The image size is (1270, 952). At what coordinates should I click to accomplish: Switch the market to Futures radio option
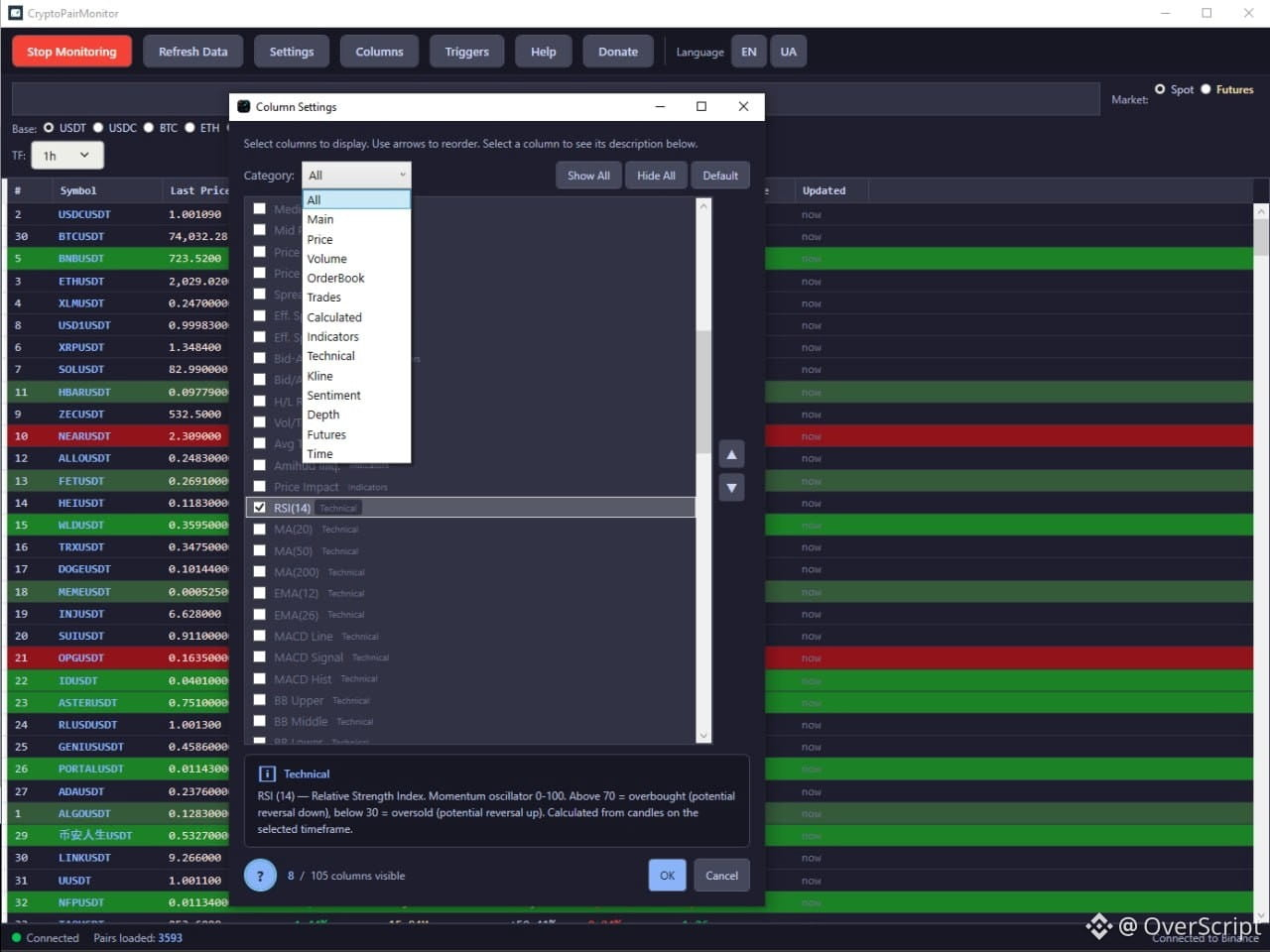[1206, 89]
